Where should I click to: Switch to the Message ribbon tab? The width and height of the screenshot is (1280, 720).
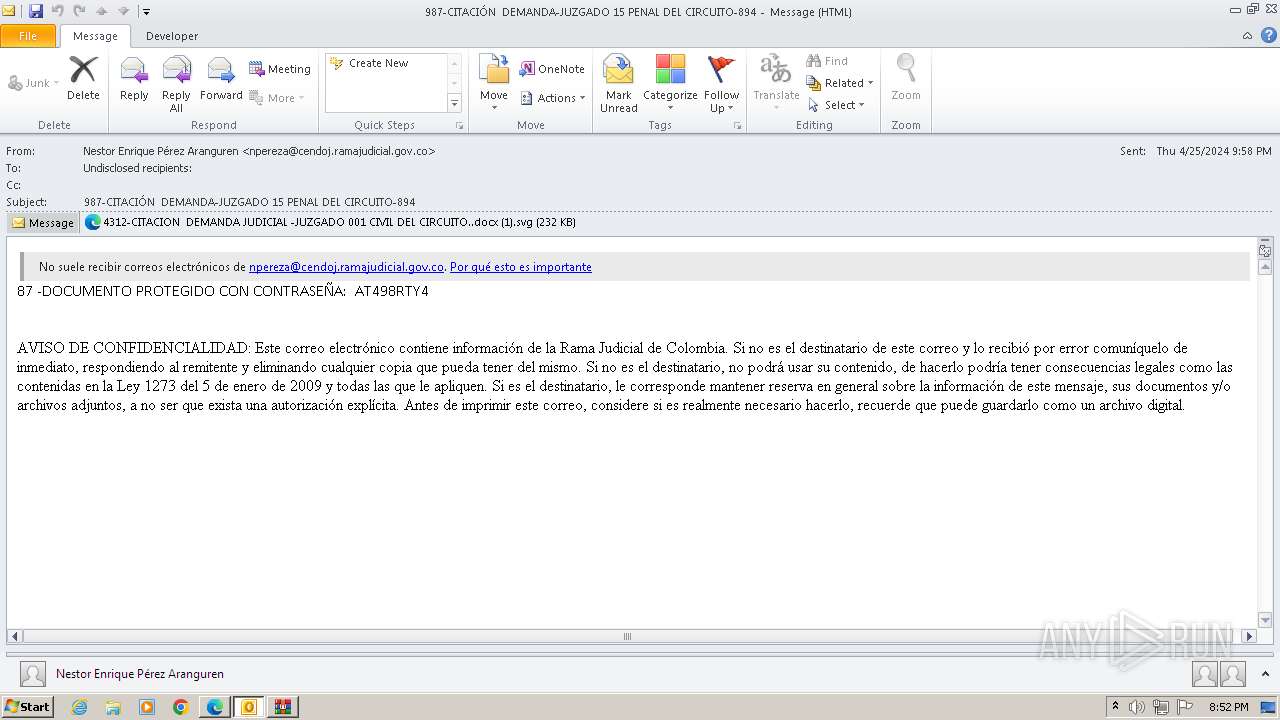(x=95, y=36)
